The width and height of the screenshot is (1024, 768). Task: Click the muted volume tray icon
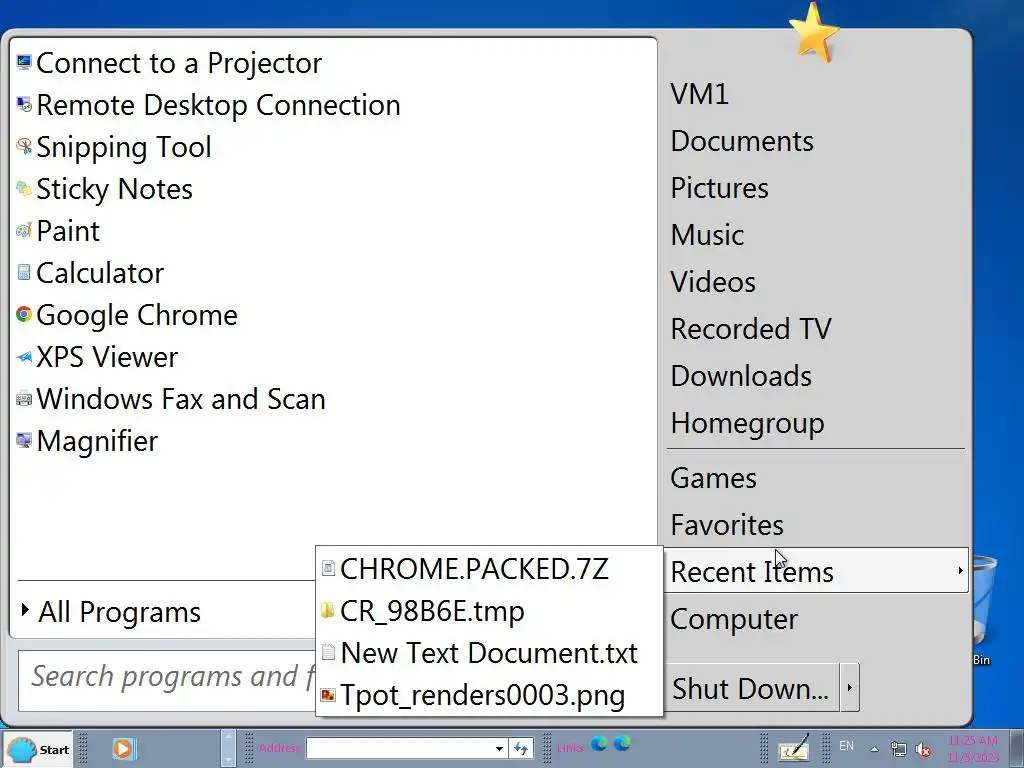923,750
